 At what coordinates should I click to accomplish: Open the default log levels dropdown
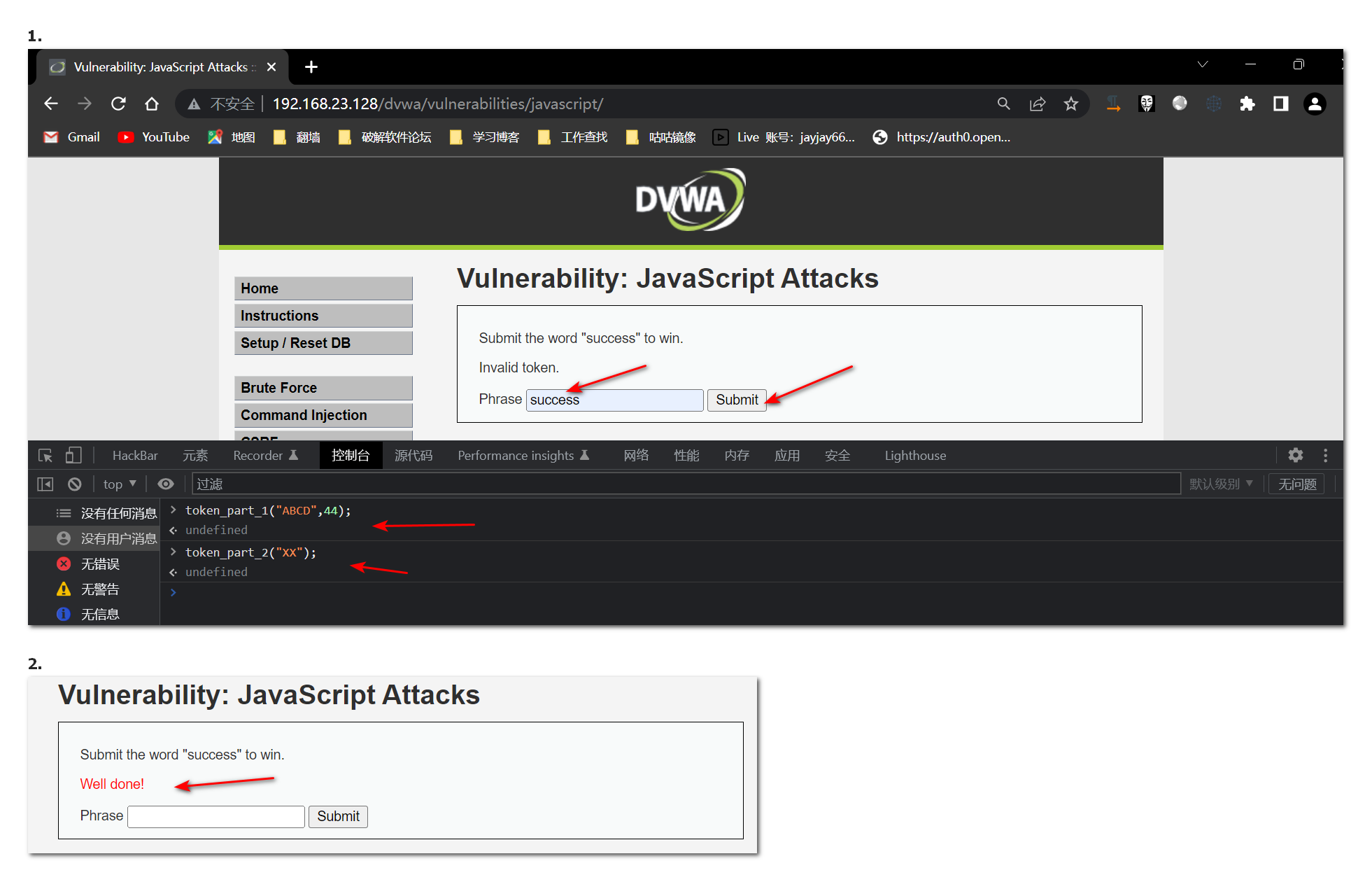1221,484
